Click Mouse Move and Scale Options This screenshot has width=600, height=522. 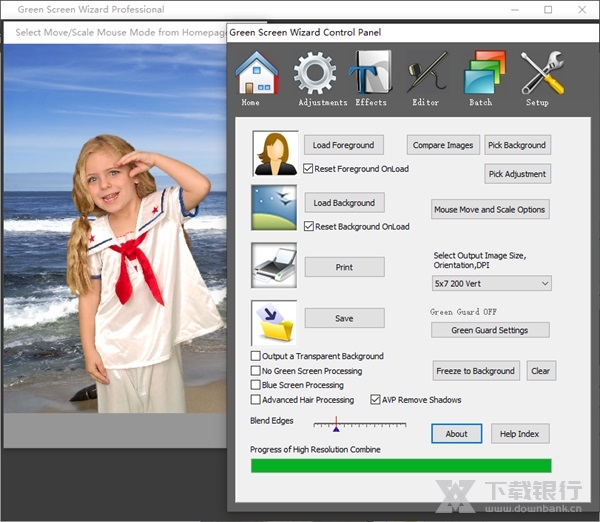(490, 210)
